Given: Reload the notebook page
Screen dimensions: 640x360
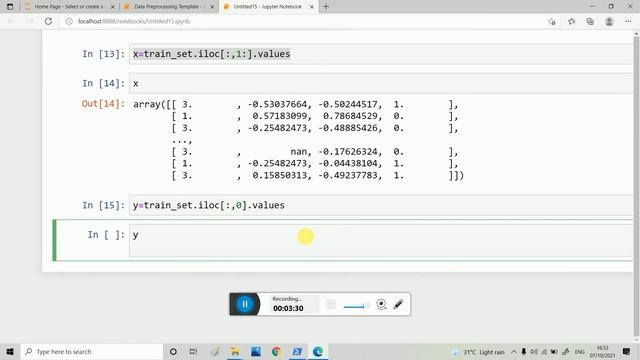Looking at the screenshot, I should [x=48, y=21].
